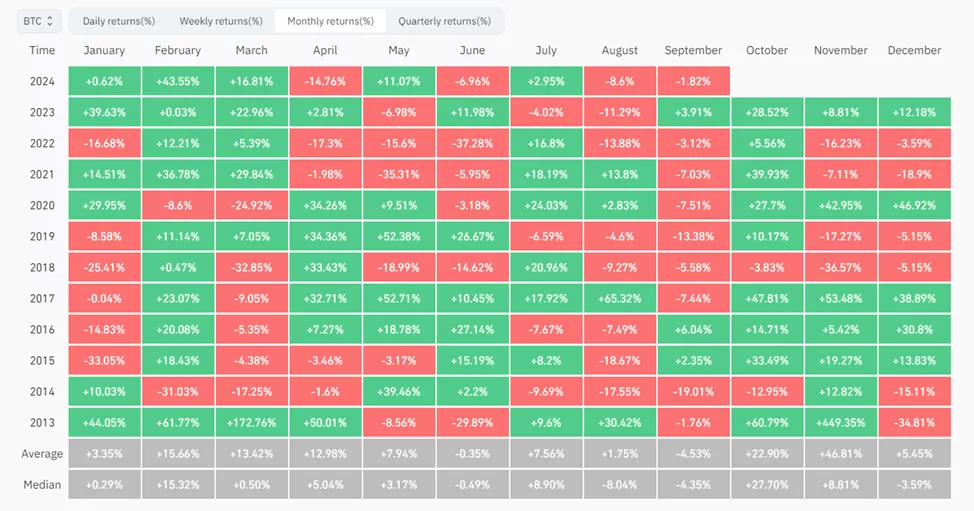Open the Quarterly returns(%) tab

click(x=444, y=21)
